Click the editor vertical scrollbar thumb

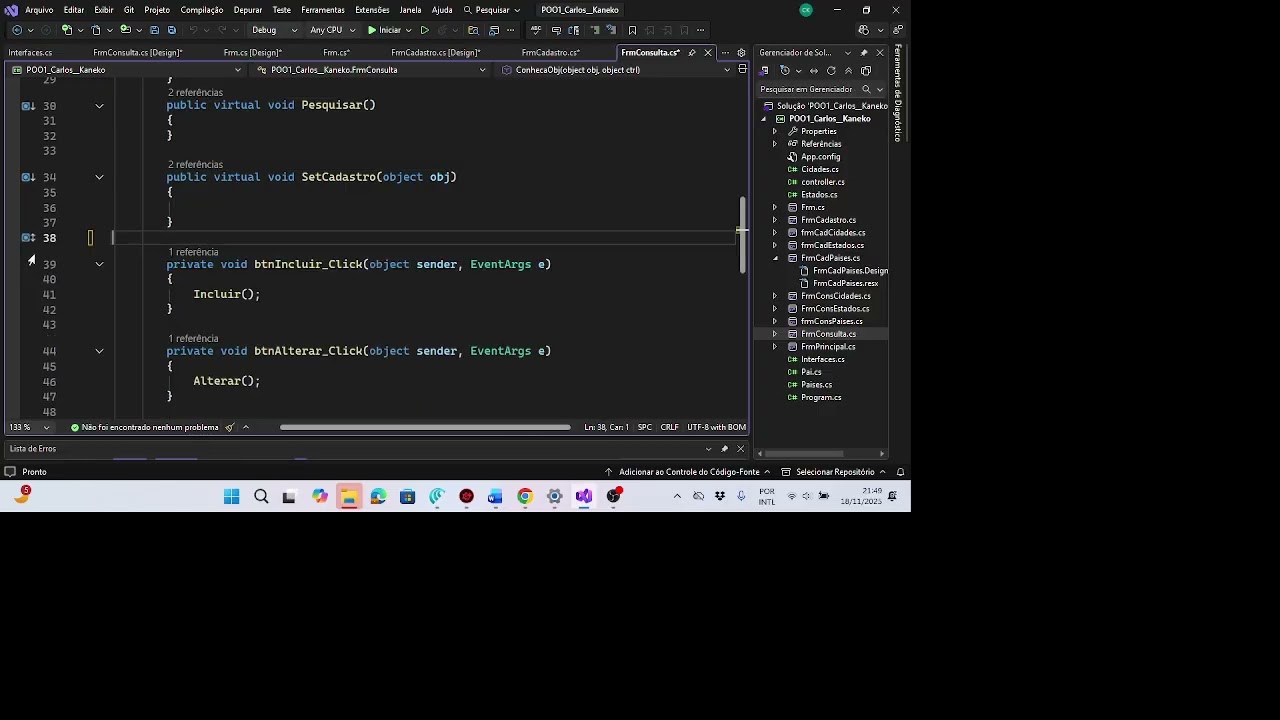click(742, 235)
